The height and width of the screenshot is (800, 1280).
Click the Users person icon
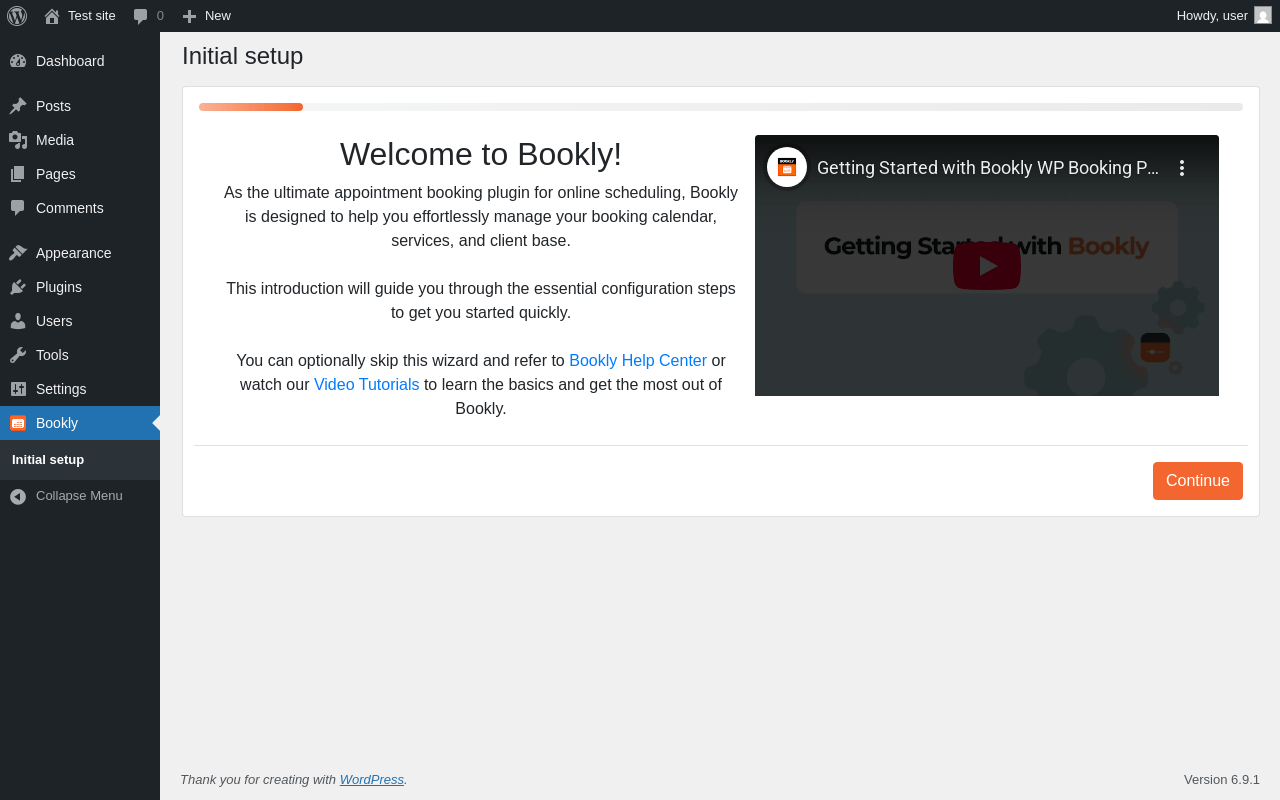click(x=18, y=321)
